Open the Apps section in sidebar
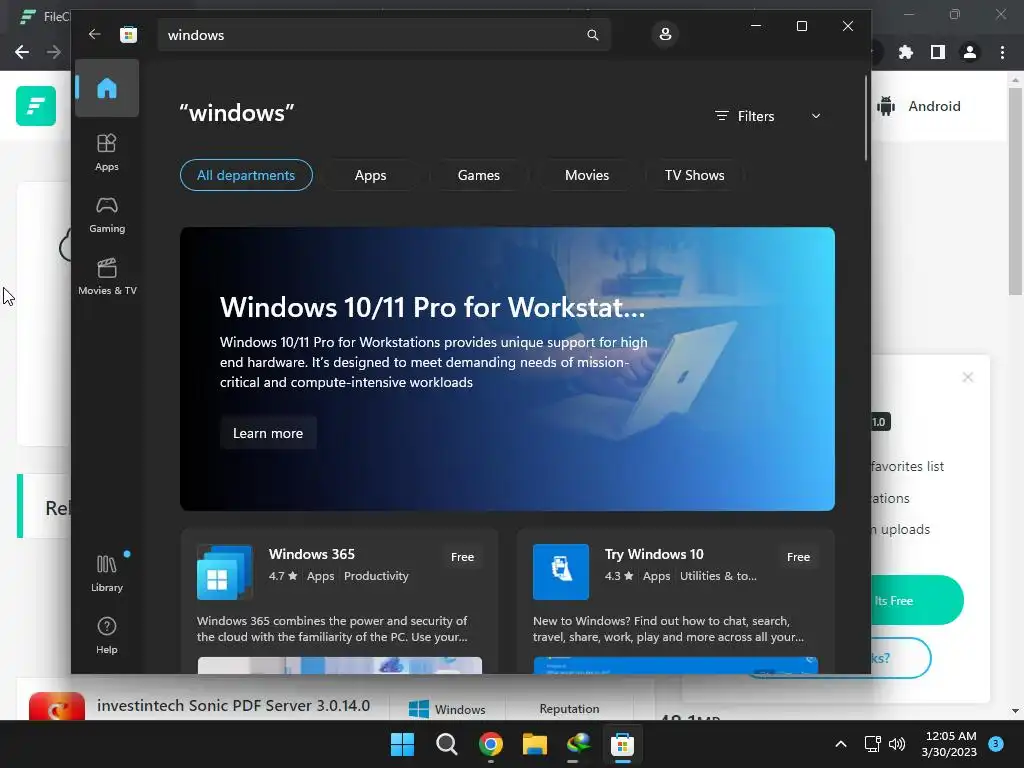 [106, 153]
